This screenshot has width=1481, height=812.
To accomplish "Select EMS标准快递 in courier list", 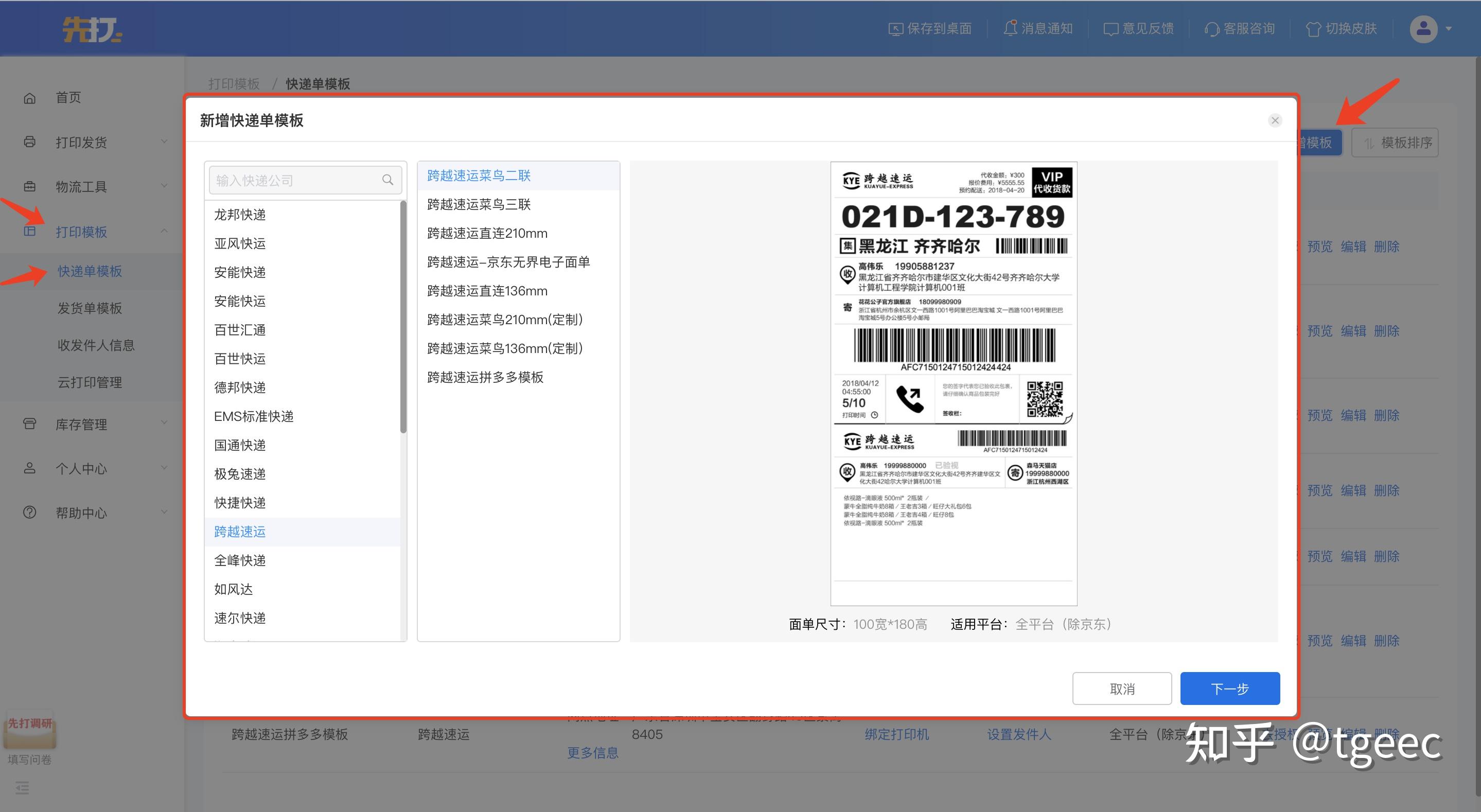I will [x=303, y=416].
